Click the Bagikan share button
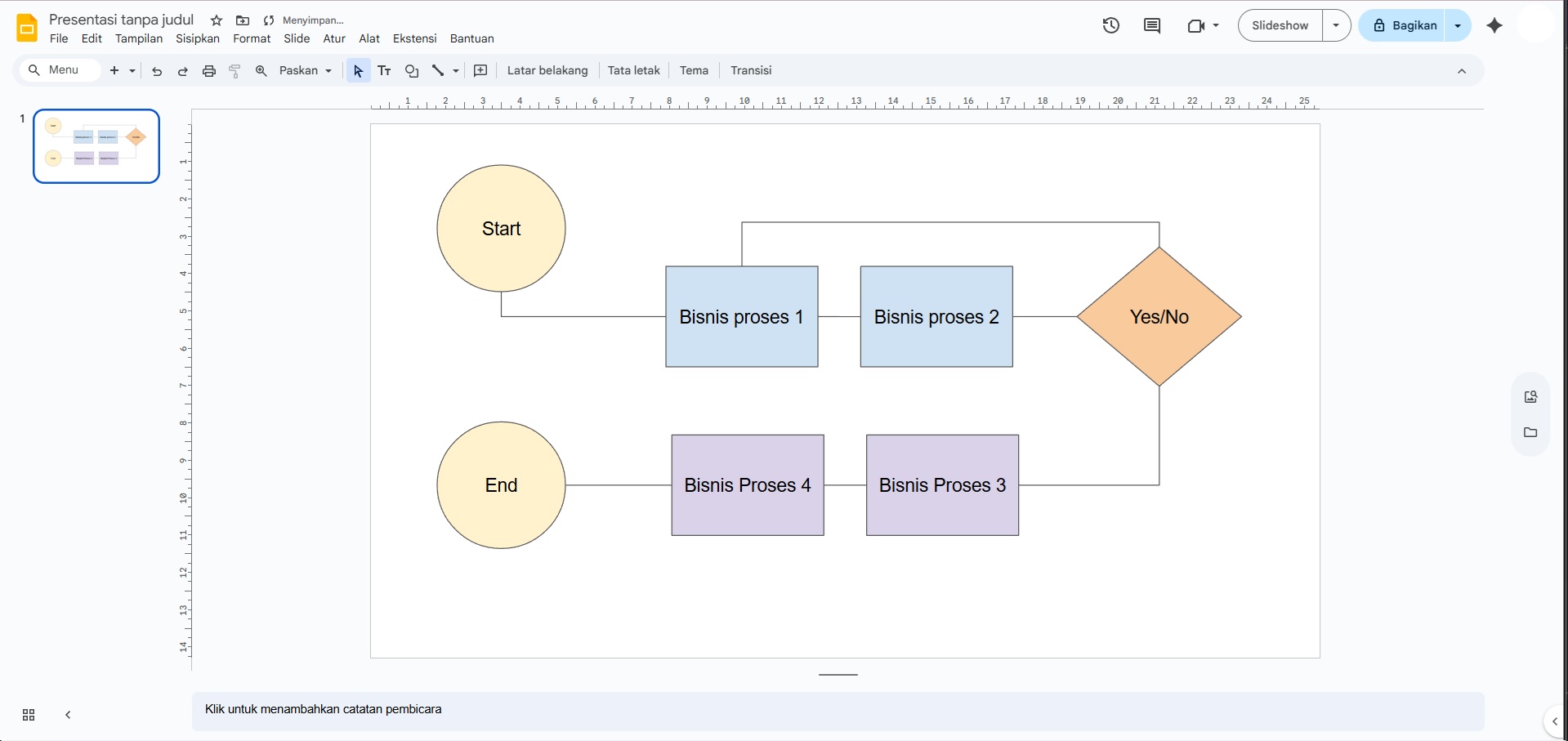 point(1404,25)
